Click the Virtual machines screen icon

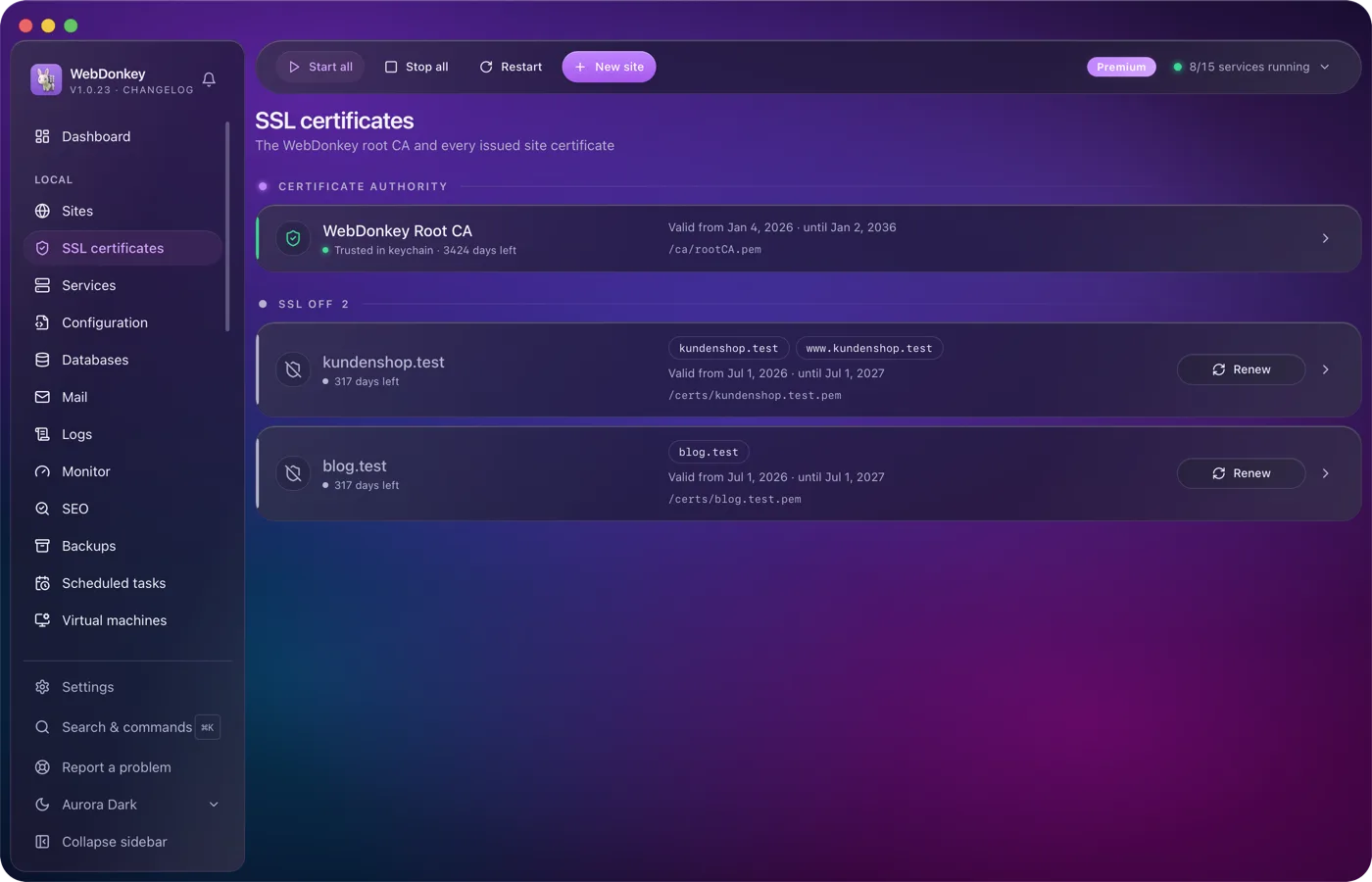[x=42, y=620]
